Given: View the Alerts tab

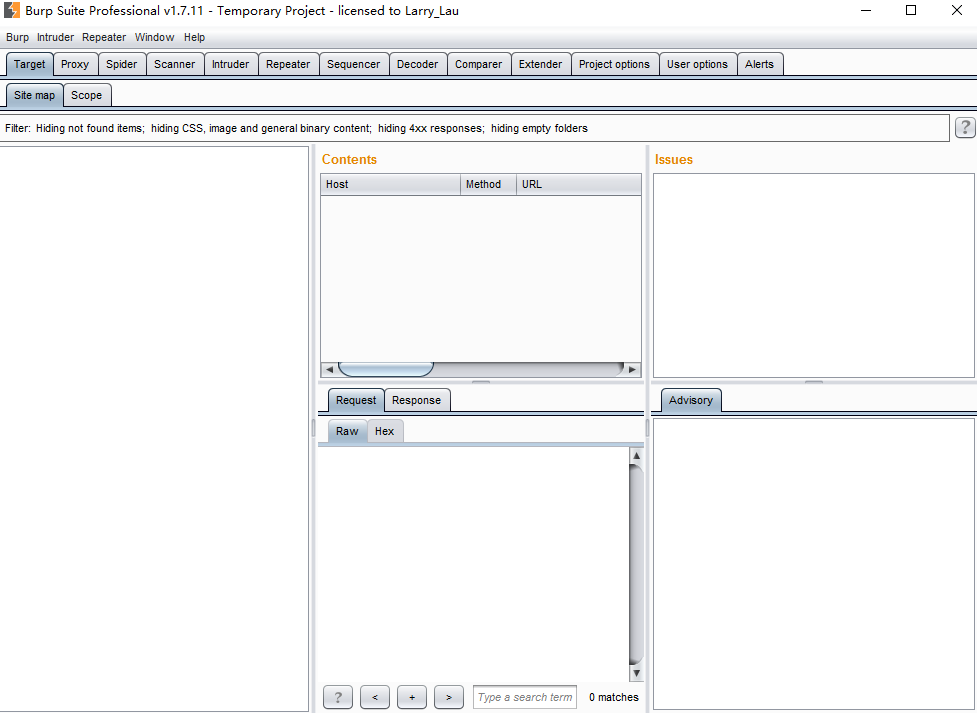Looking at the screenshot, I should [760, 64].
